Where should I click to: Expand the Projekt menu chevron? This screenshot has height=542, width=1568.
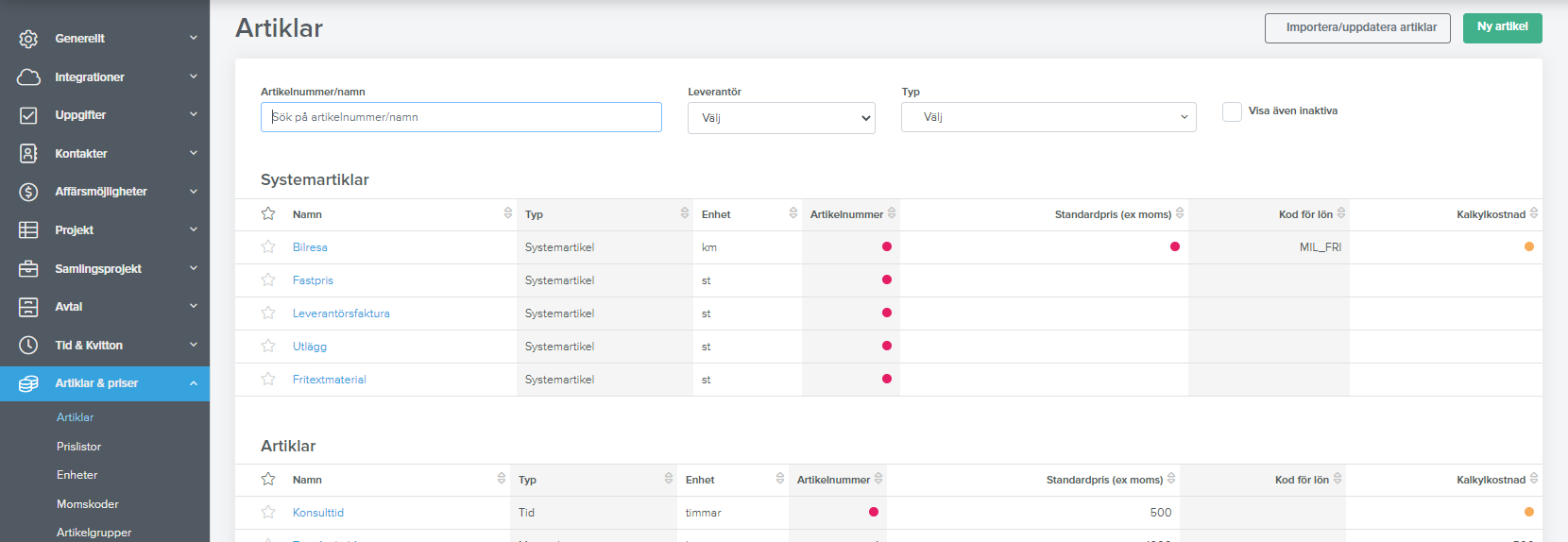point(194,229)
